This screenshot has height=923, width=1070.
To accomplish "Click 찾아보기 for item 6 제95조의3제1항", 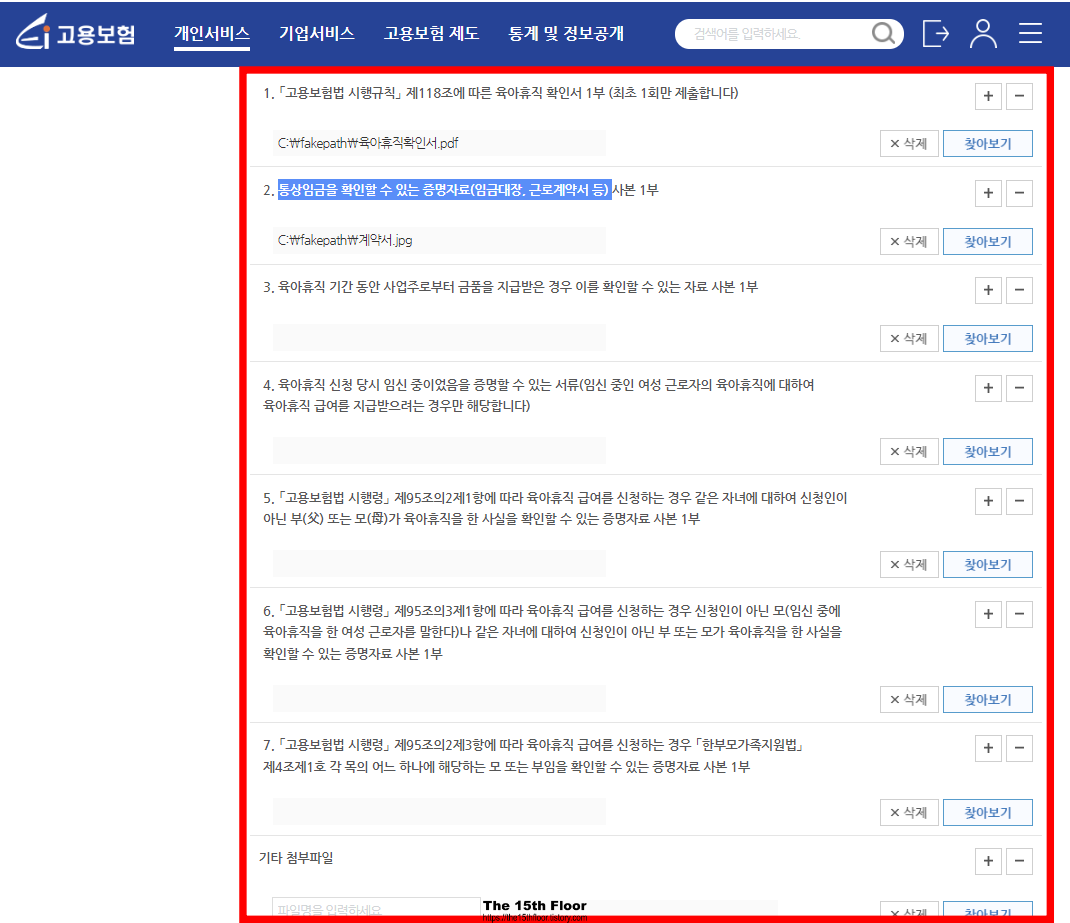I will pyautogui.click(x=987, y=699).
